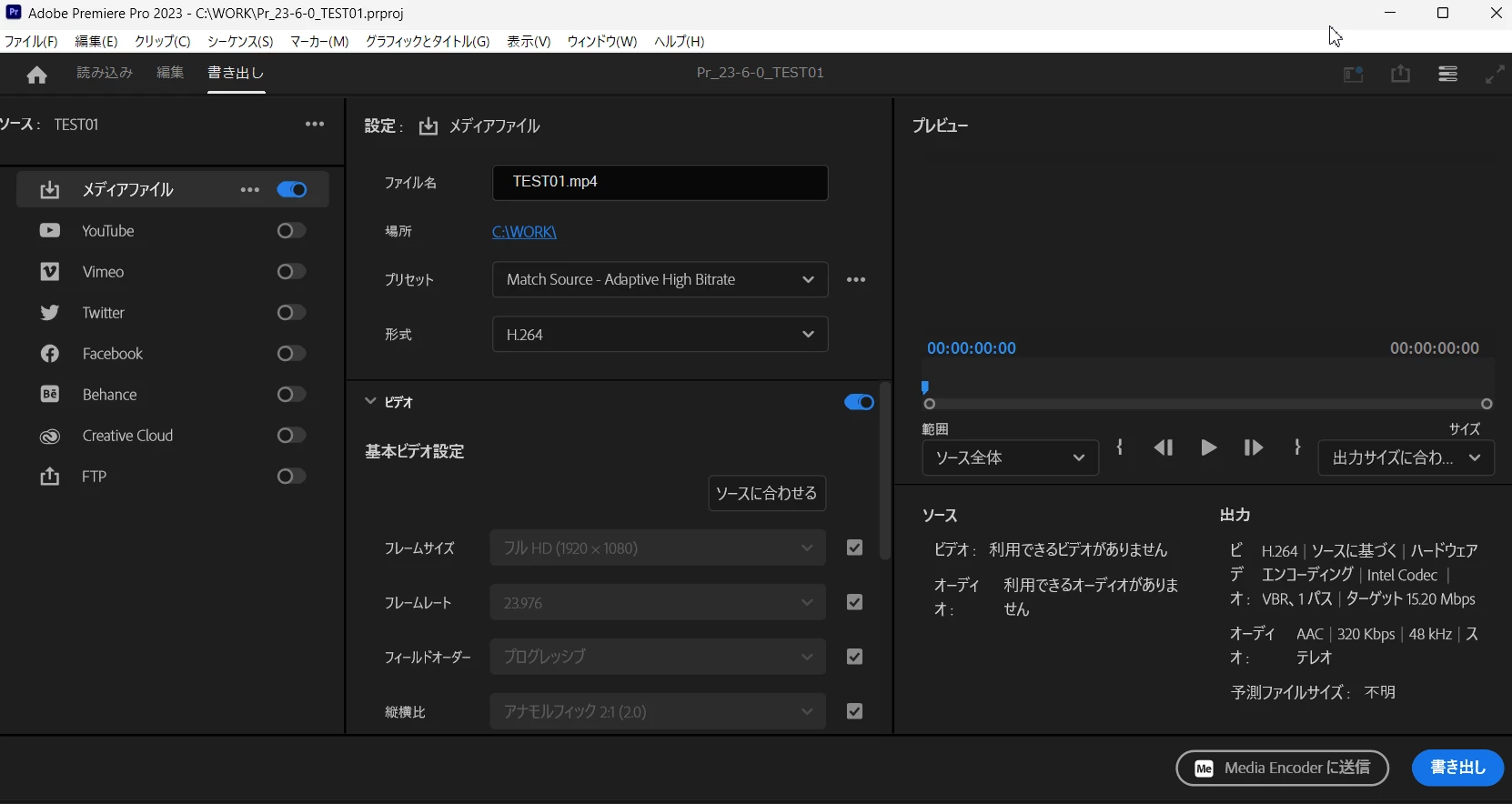Uncheck フィールドオーダー match source checkbox
The width and height of the screenshot is (1512, 804).
(854, 657)
